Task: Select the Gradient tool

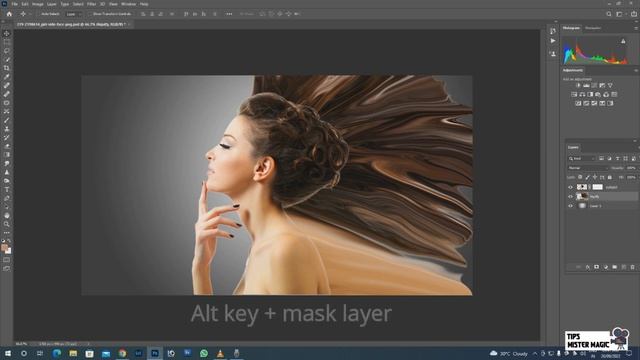Action: pos(7,155)
